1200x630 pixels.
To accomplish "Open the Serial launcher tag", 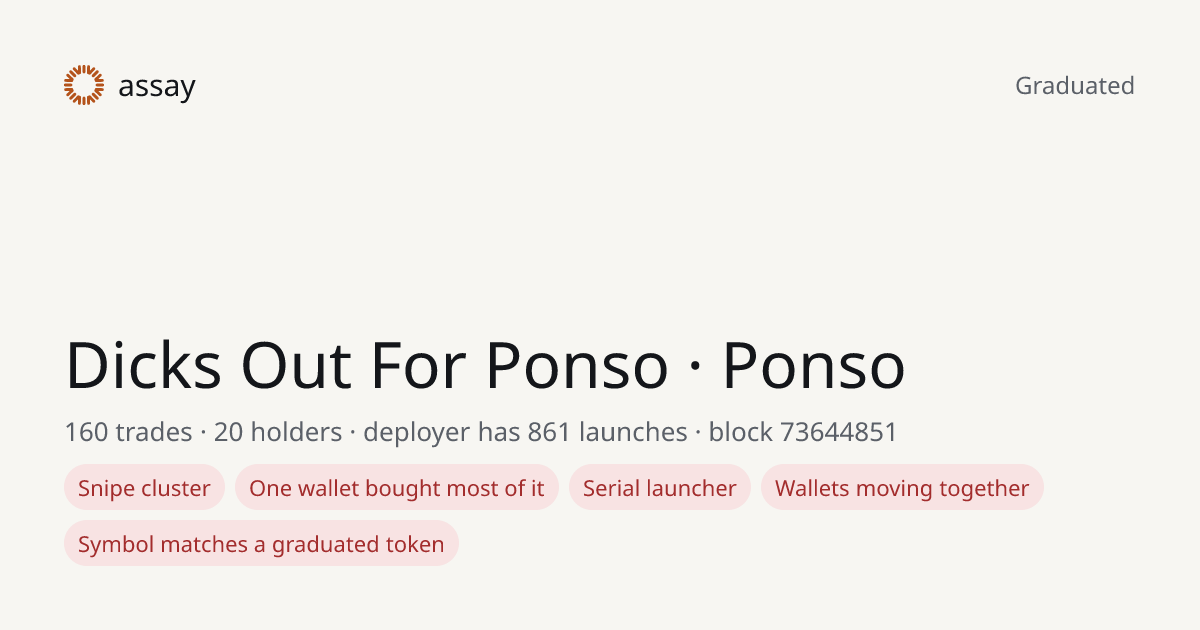I will pyautogui.click(x=660, y=488).
